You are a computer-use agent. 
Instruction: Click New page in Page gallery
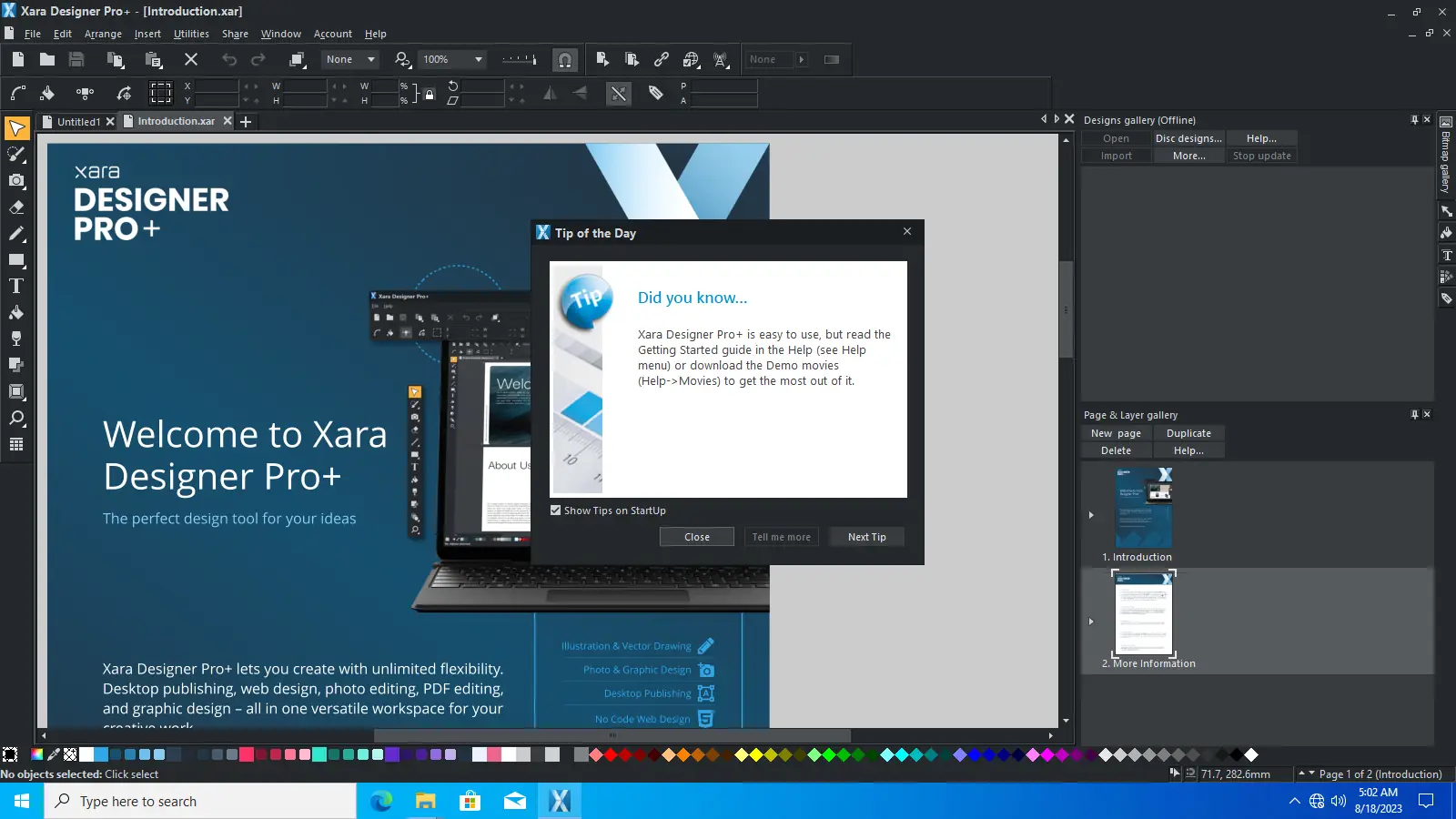click(1116, 433)
